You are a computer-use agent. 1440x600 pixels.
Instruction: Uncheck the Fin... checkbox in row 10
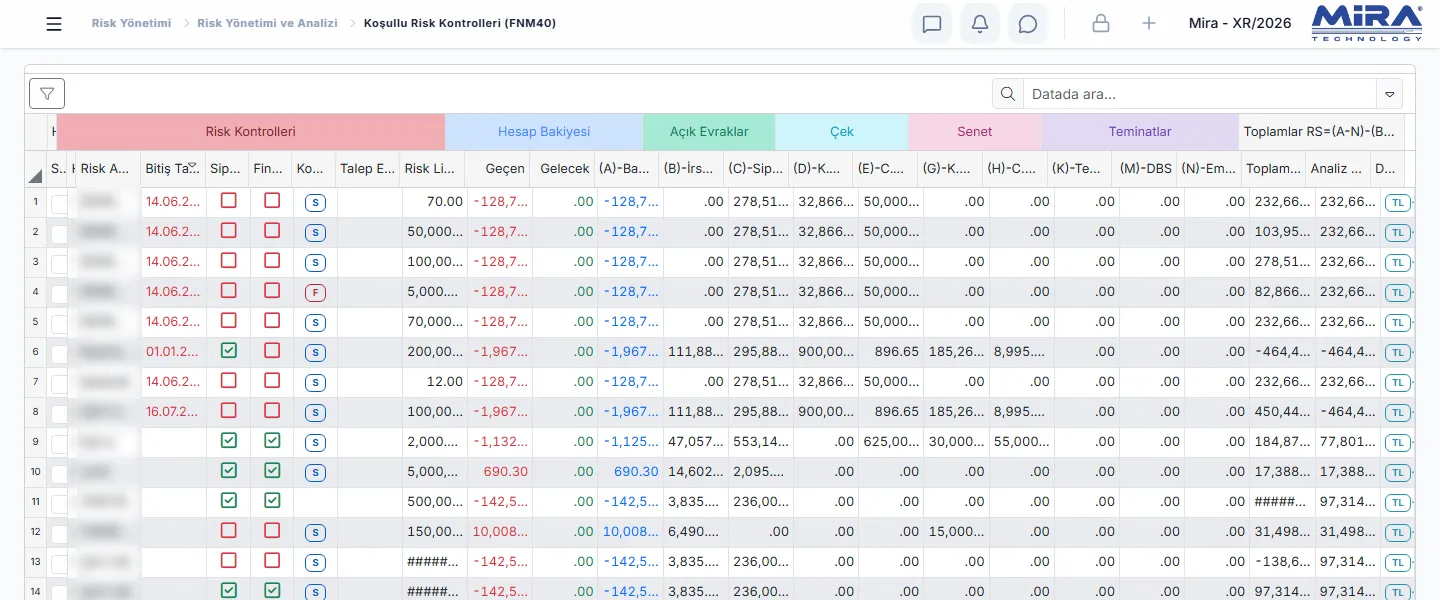[272, 470]
